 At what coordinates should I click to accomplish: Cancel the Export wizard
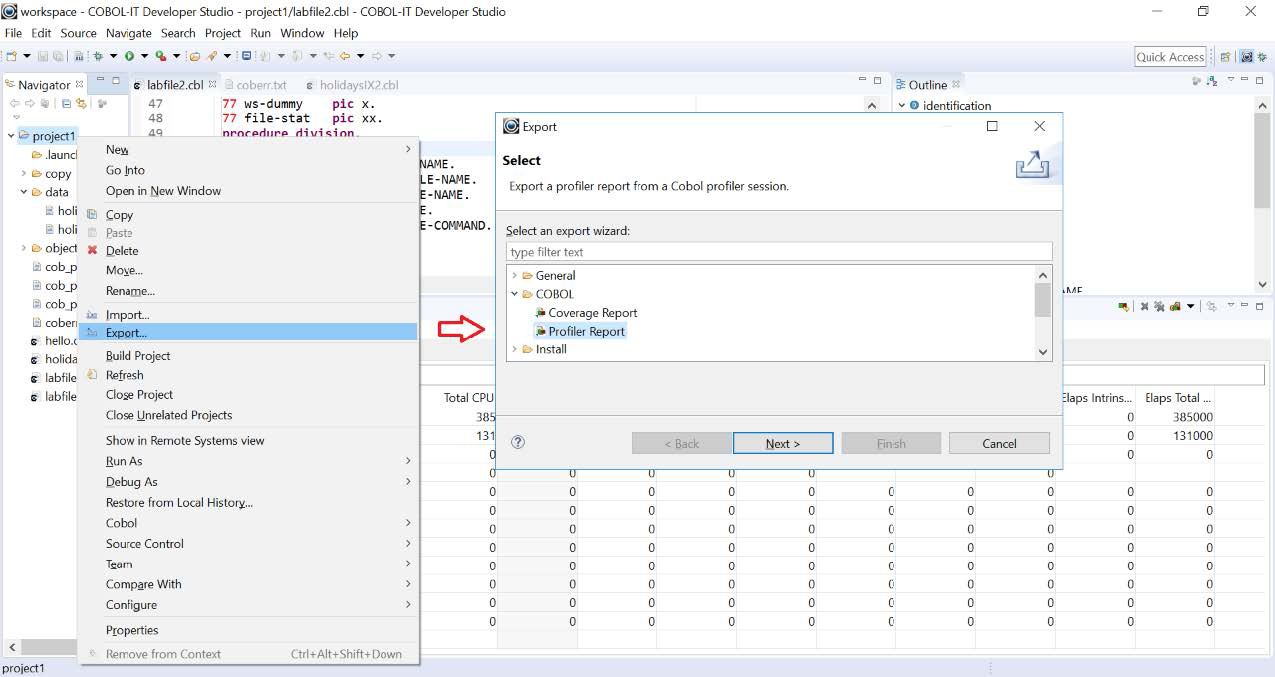[998, 442]
